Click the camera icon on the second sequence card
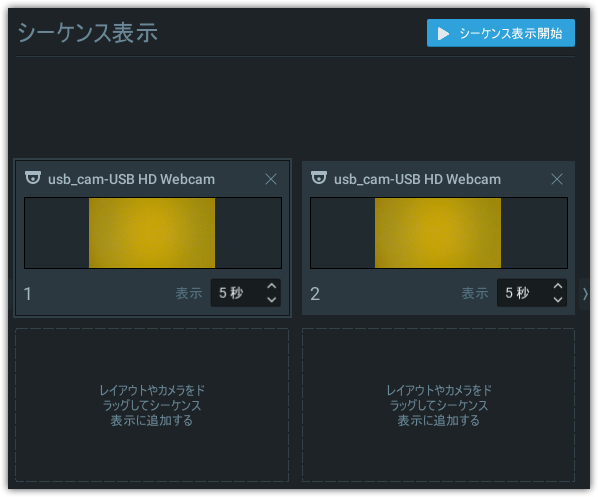 point(319,178)
